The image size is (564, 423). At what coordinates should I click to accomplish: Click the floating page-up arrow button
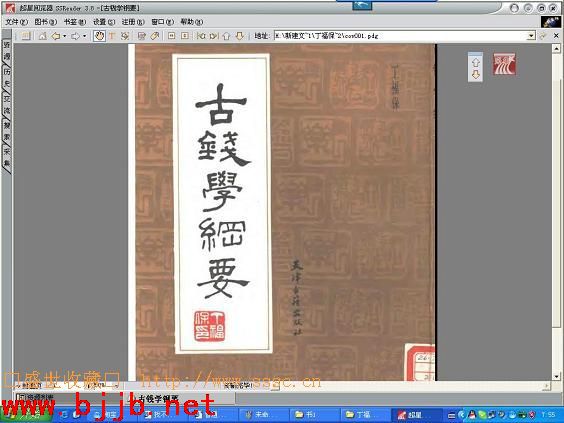476,62
